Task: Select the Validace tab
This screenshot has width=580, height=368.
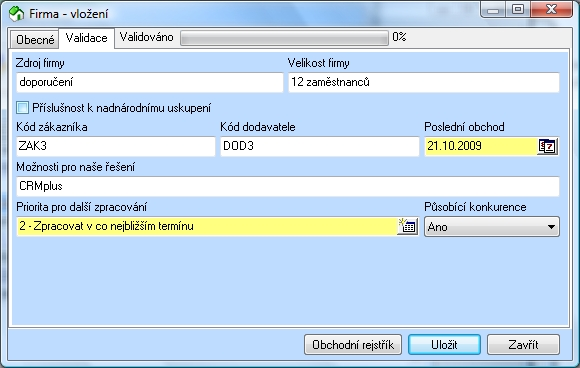Action: pos(87,38)
